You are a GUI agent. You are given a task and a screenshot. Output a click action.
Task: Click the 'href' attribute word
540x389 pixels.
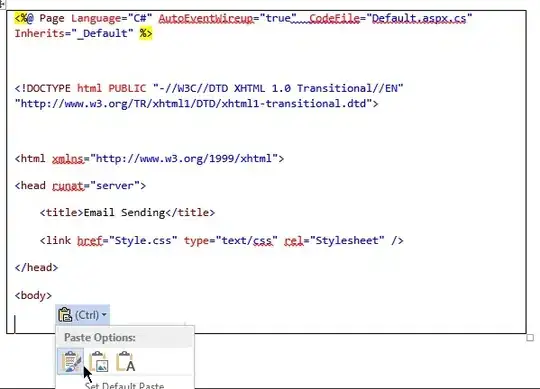(90, 240)
